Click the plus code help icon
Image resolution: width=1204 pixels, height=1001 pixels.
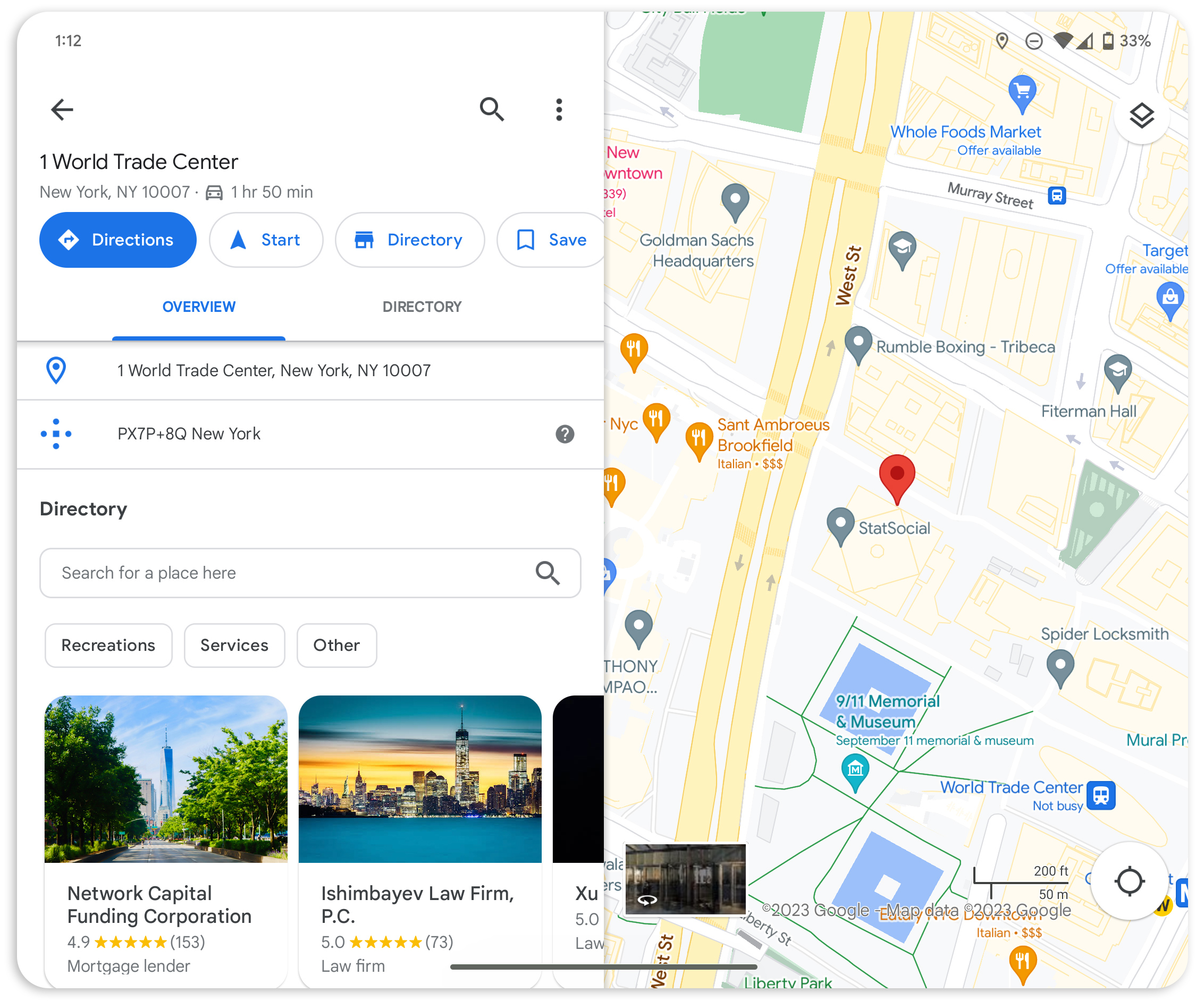click(565, 434)
